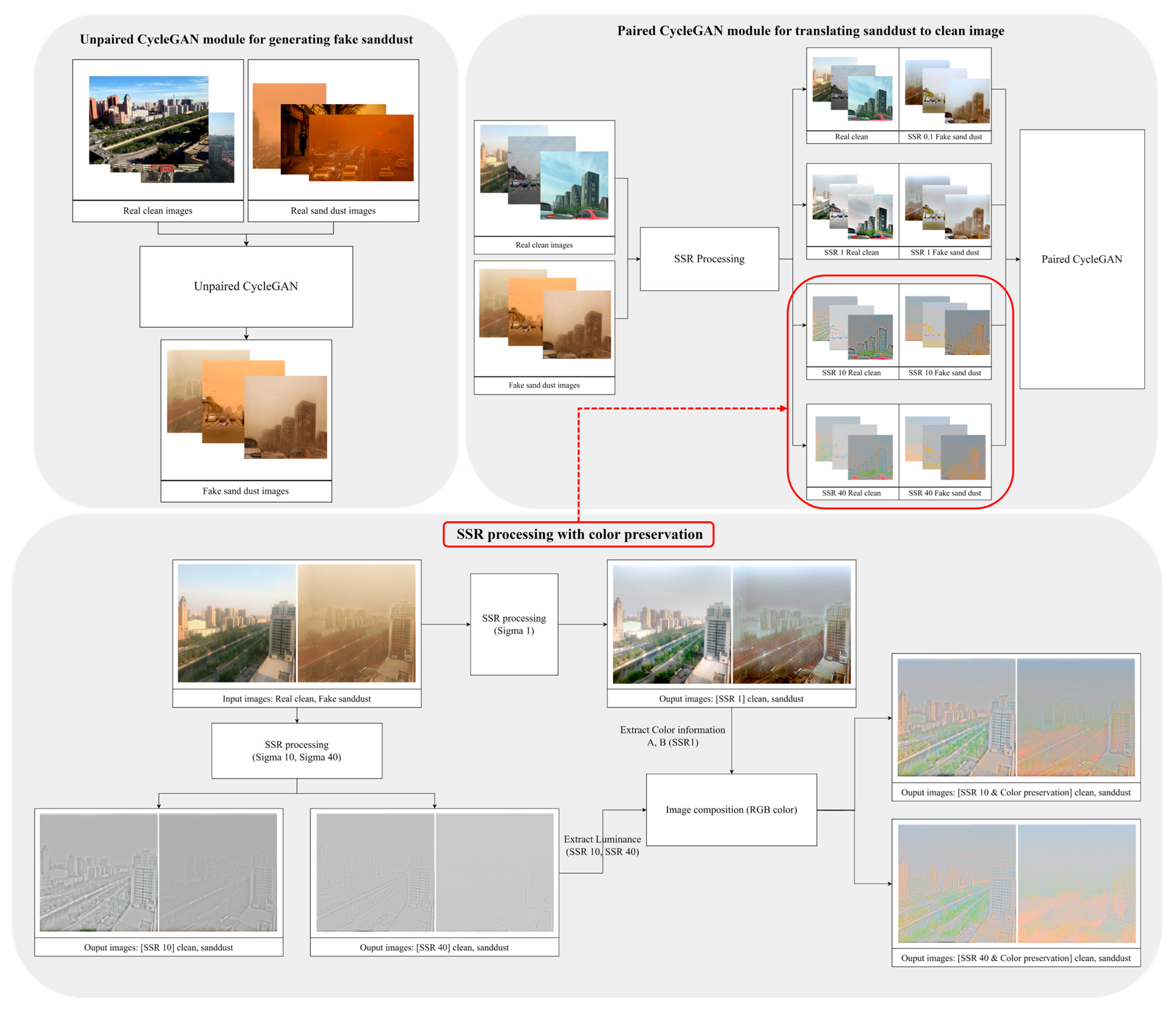Open the unpaired module's Real clean images thumbnail
This screenshot has height=1009, width=1176.
point(158,131)
